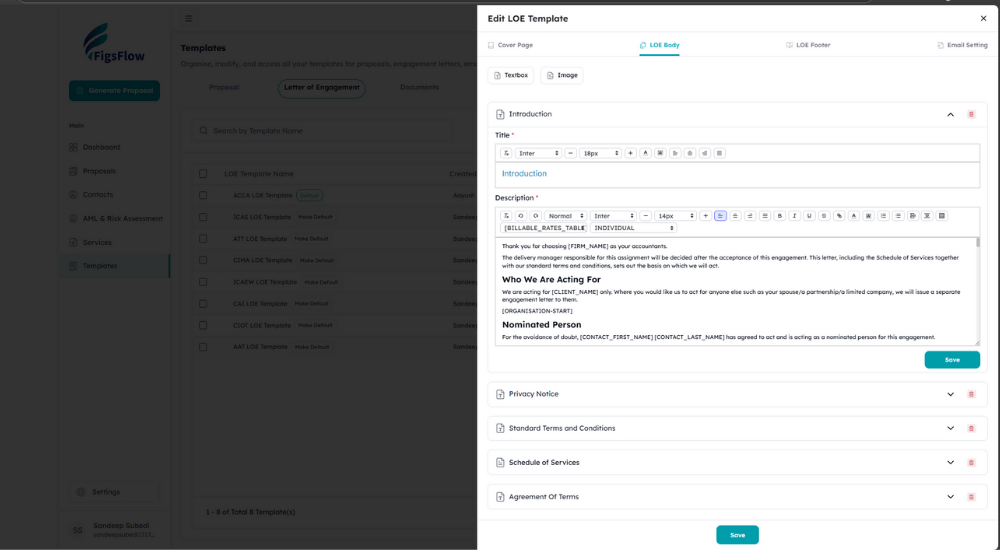
Task: Switch to the Cover Page tab
Action: [x=510, y=45]
